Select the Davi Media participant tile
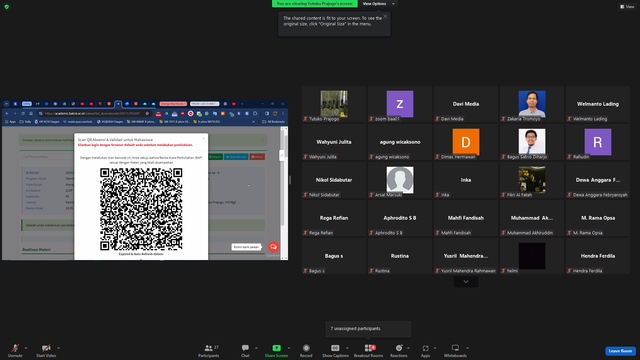The image size is (640, 360). [x=466, y=104]
